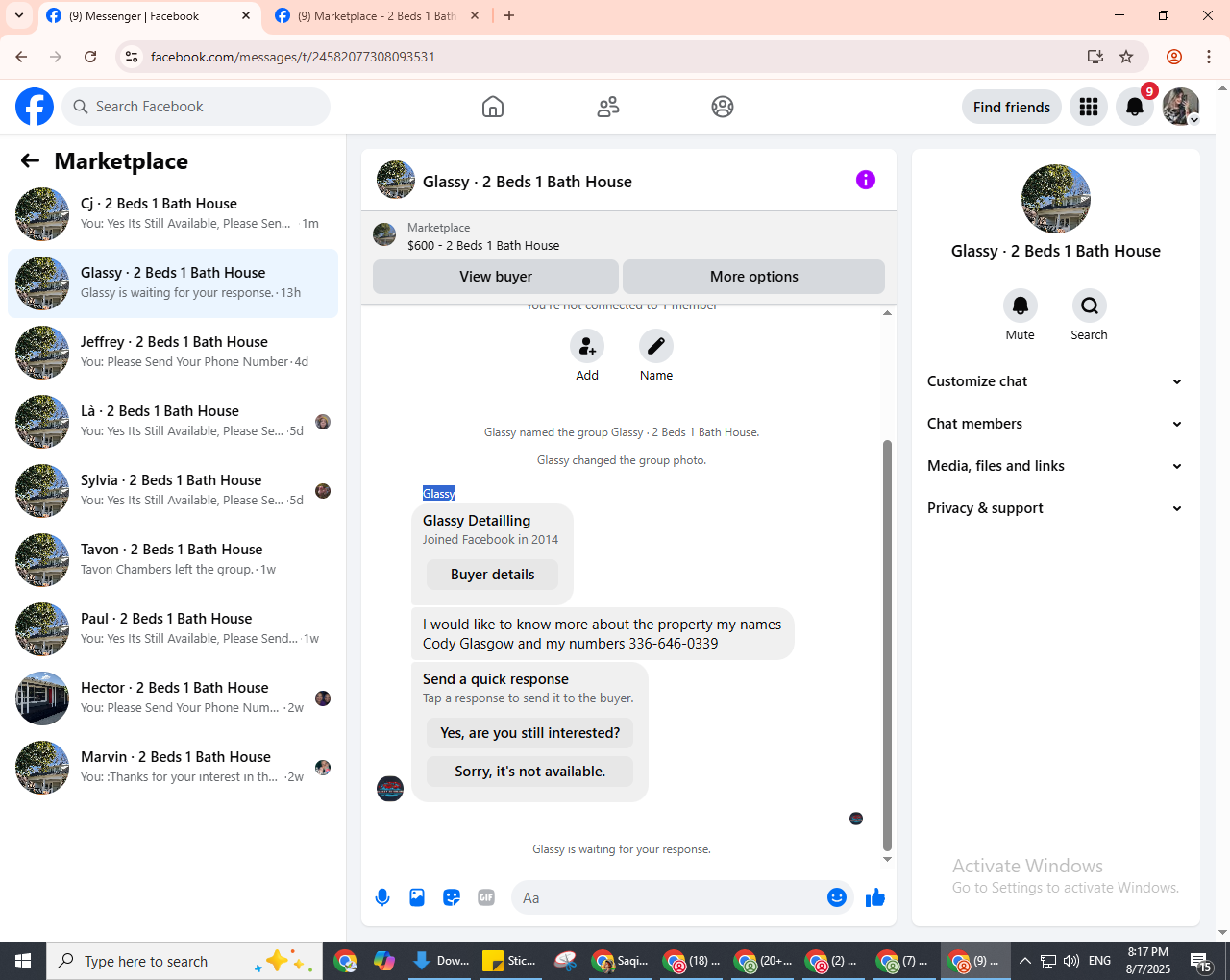This screenshot has width=1230, height=980.
Task: Open the Facebook logo home link
Action: point(35,107)
